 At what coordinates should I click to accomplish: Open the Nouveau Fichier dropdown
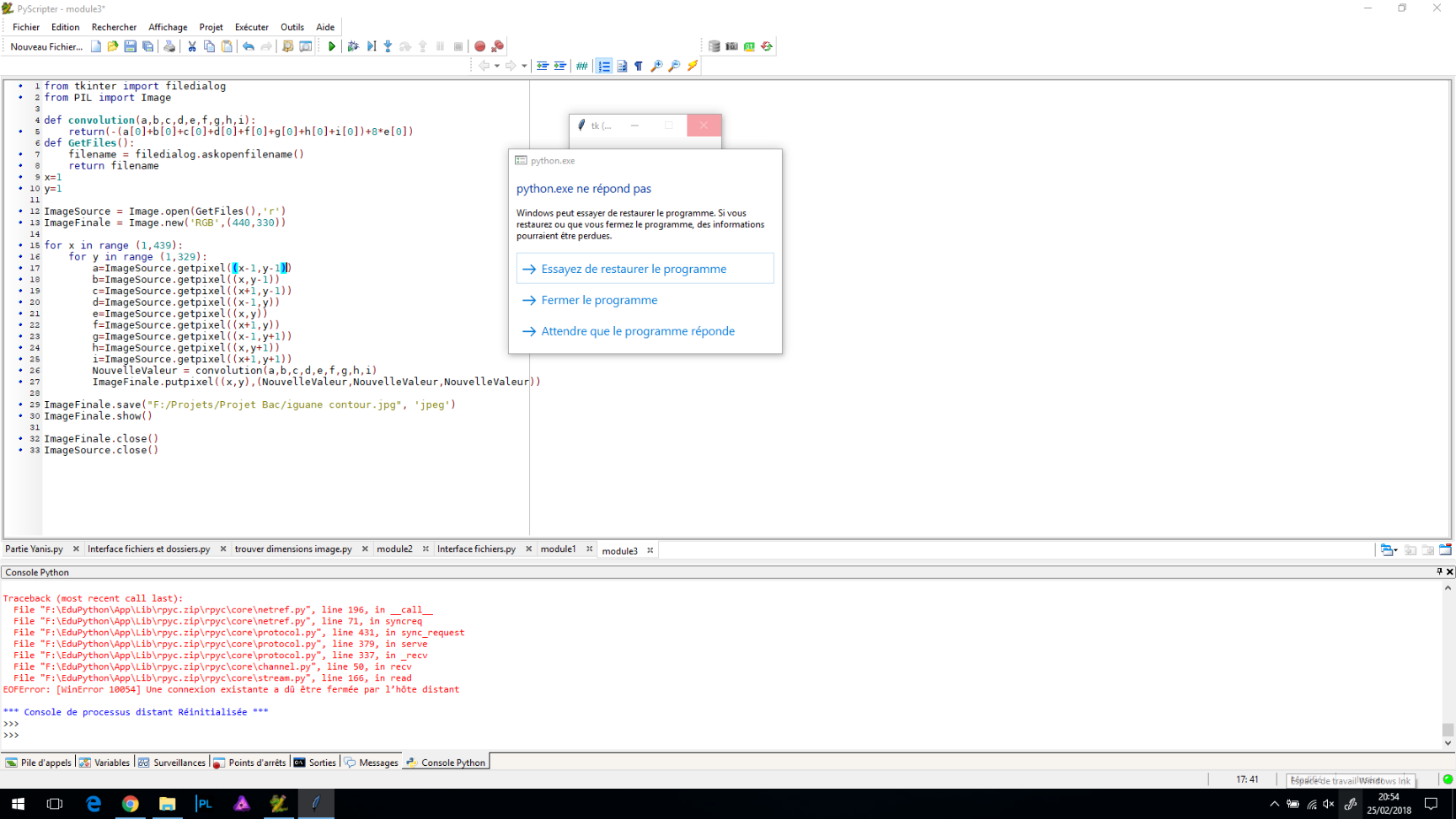tap(46, 46)
